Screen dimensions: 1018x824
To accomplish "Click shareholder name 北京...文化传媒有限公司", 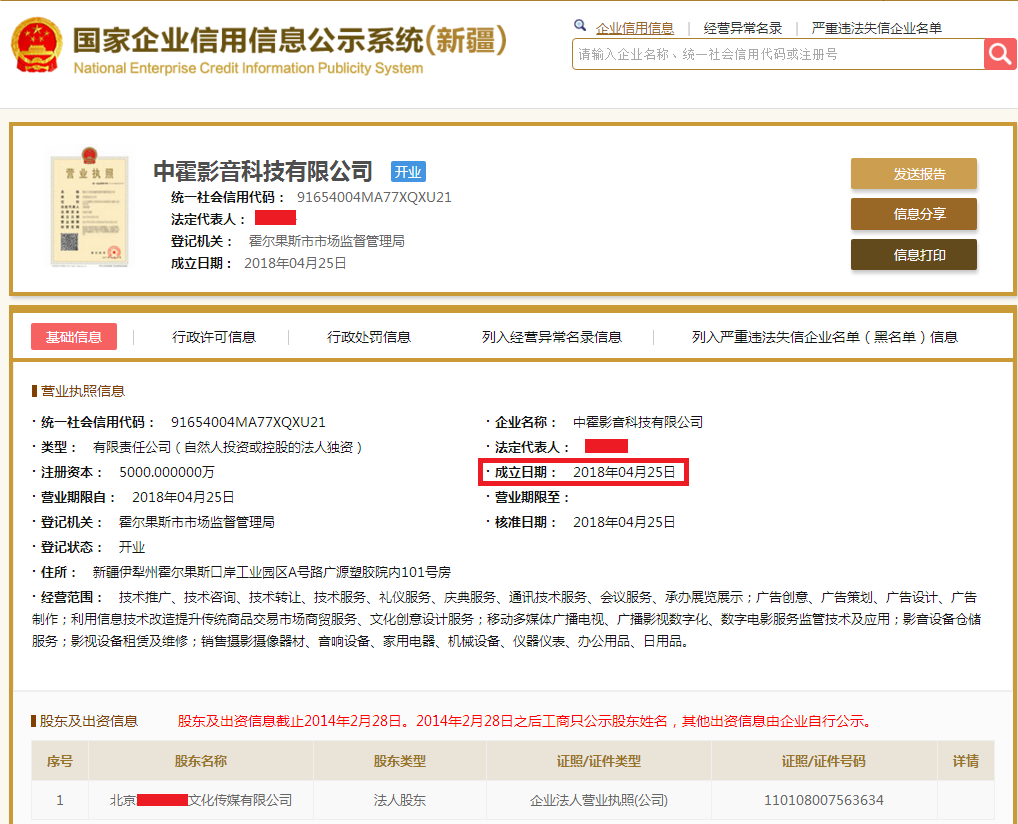I will point(201,800).
